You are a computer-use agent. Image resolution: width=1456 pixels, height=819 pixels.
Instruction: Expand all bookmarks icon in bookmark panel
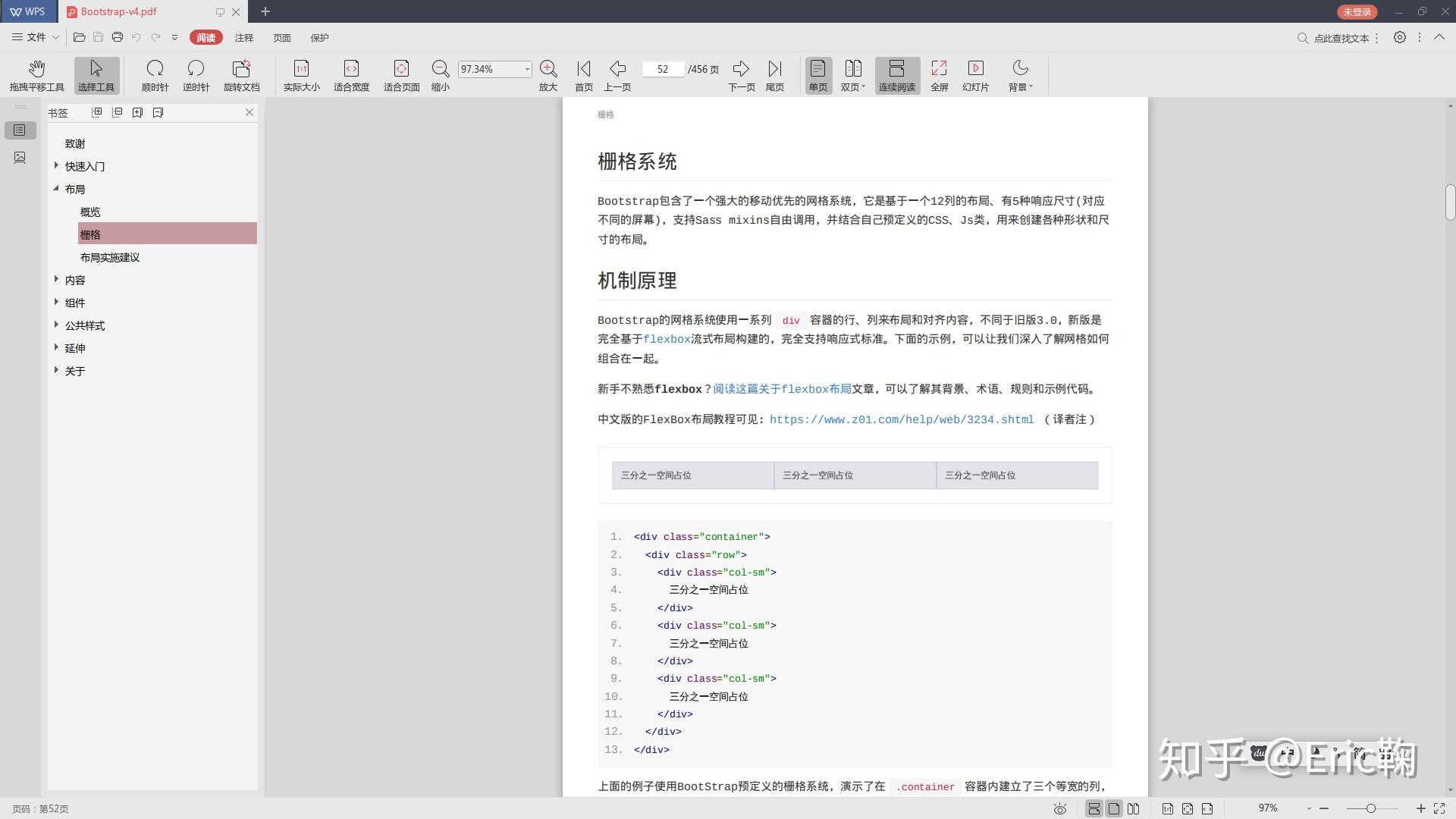[96, 112]
